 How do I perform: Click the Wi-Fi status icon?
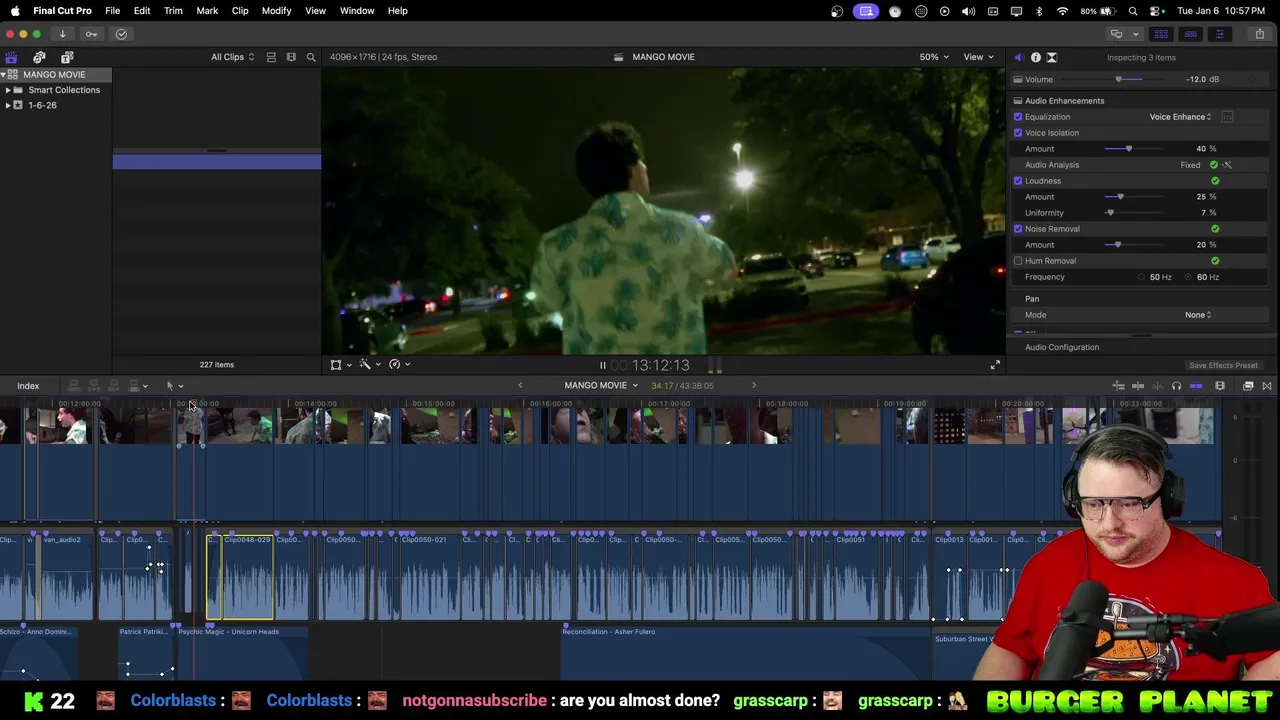(1062, 11)
